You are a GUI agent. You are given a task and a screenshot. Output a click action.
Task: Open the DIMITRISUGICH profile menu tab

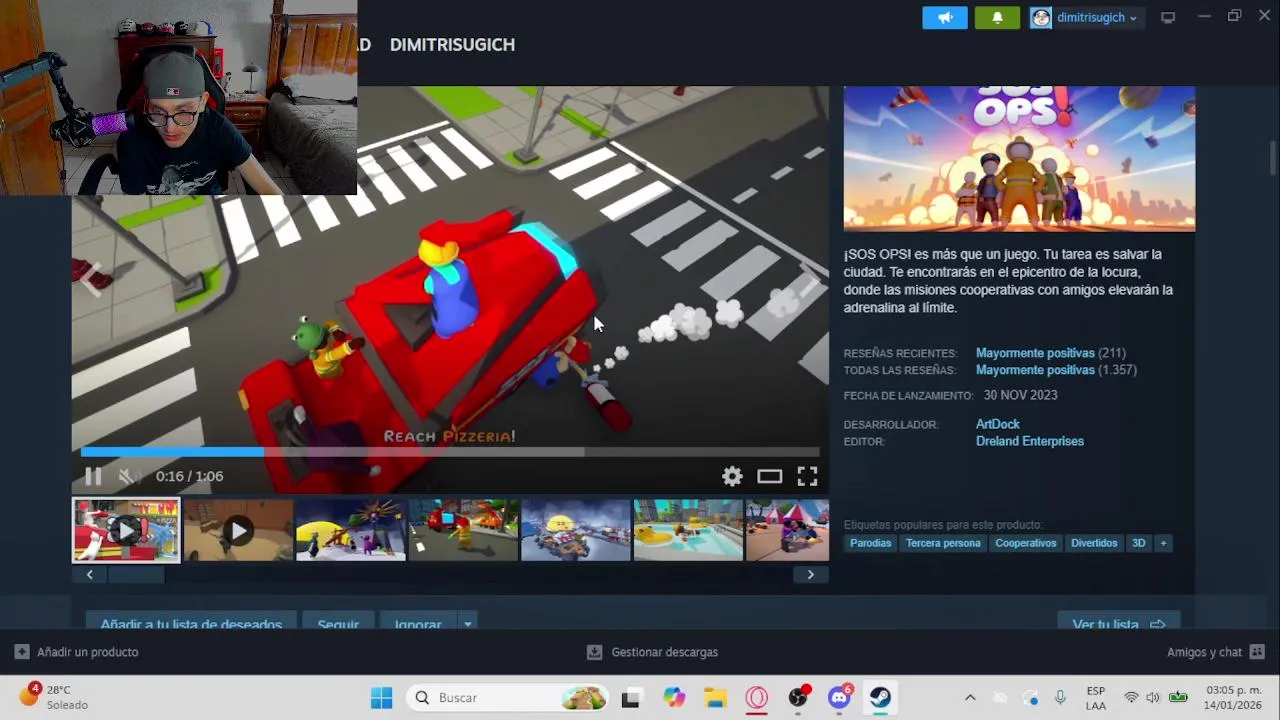(x=452, y=45)
